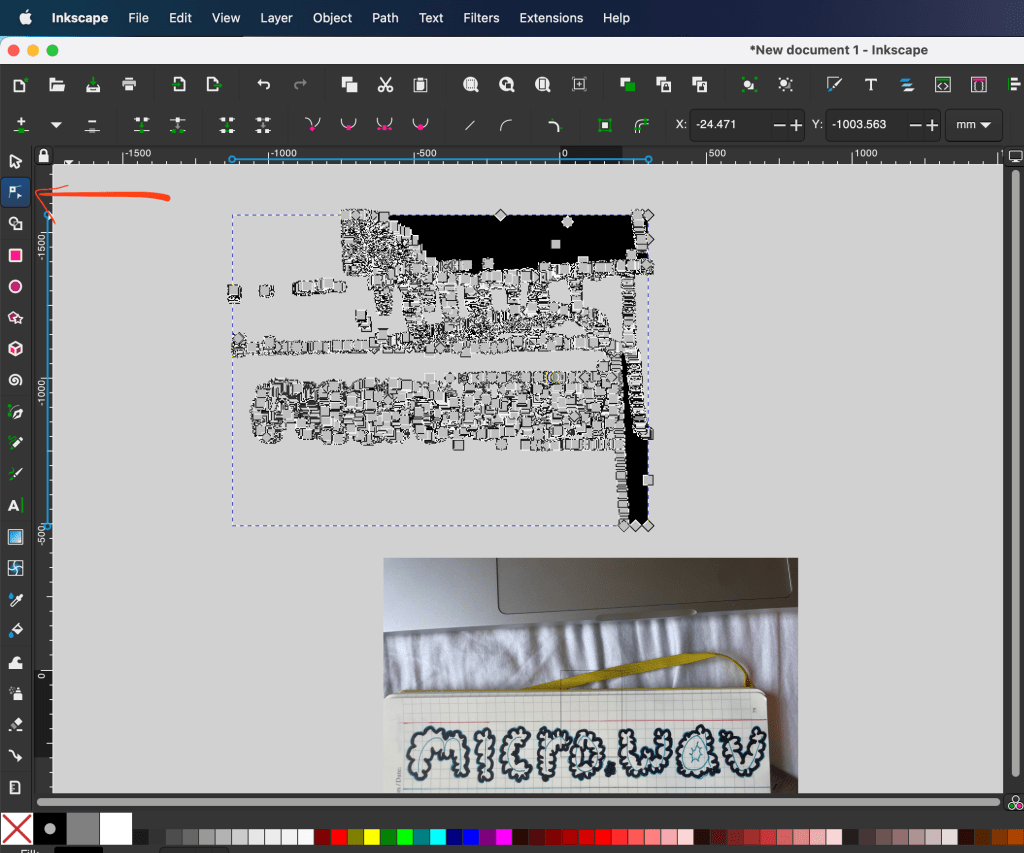Select the Node editing tool
Image resolution: width=1024 pixels, height=853 pixels.
(x=16, y=192)
